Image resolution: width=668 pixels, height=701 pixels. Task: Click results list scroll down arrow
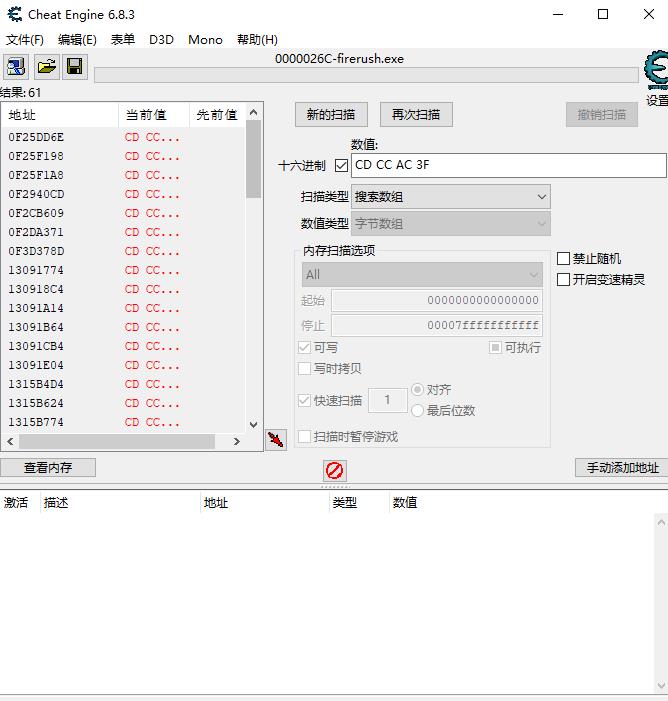coord(254,424)
